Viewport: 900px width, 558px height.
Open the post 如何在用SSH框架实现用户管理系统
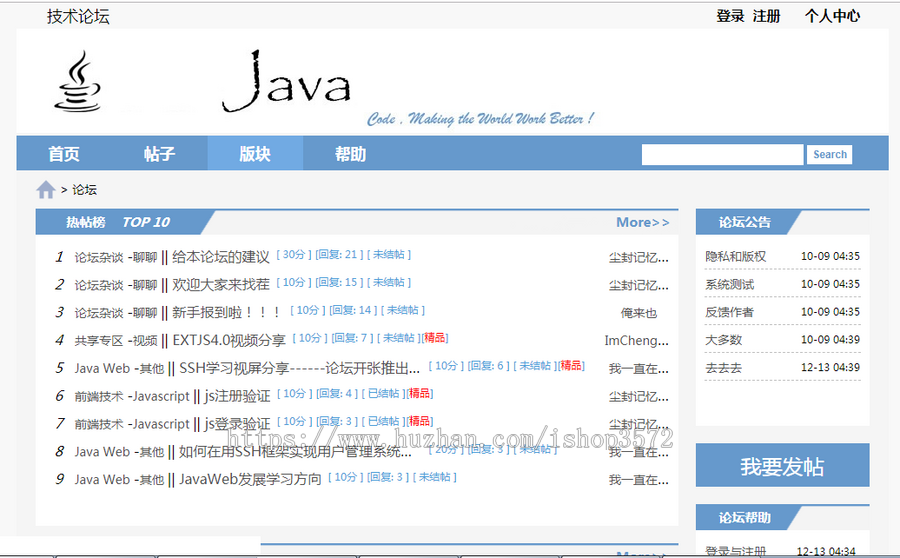[295, 452]
